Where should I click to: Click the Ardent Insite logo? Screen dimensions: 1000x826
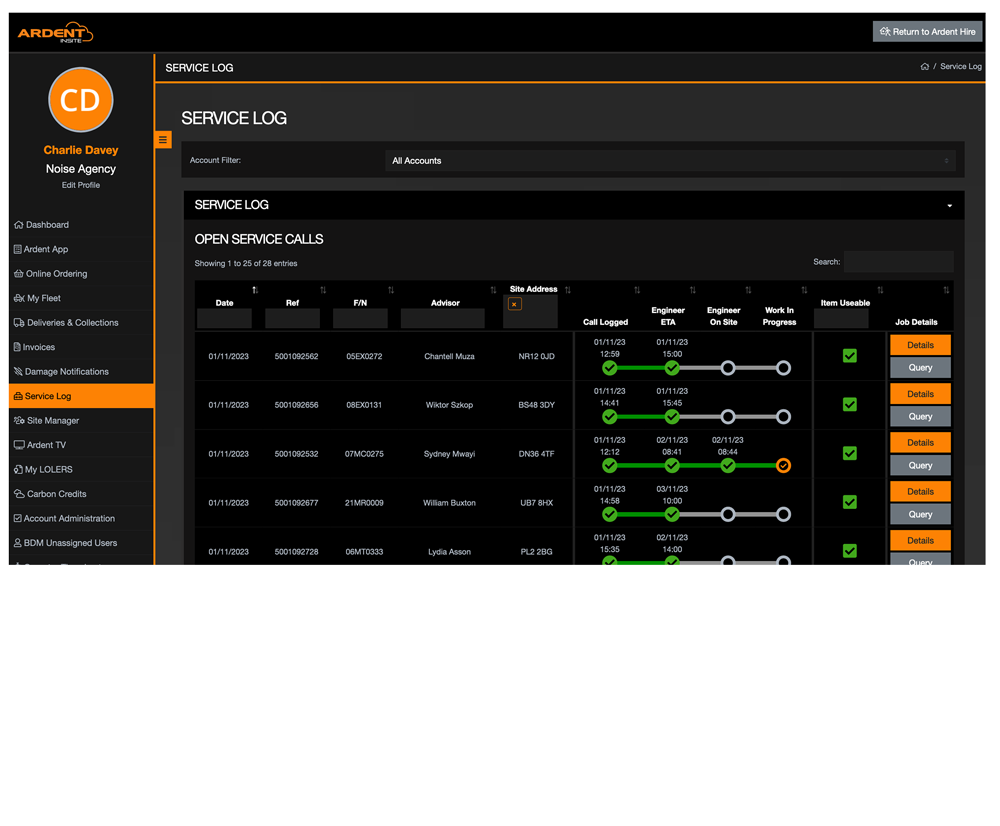pos(55,32)
